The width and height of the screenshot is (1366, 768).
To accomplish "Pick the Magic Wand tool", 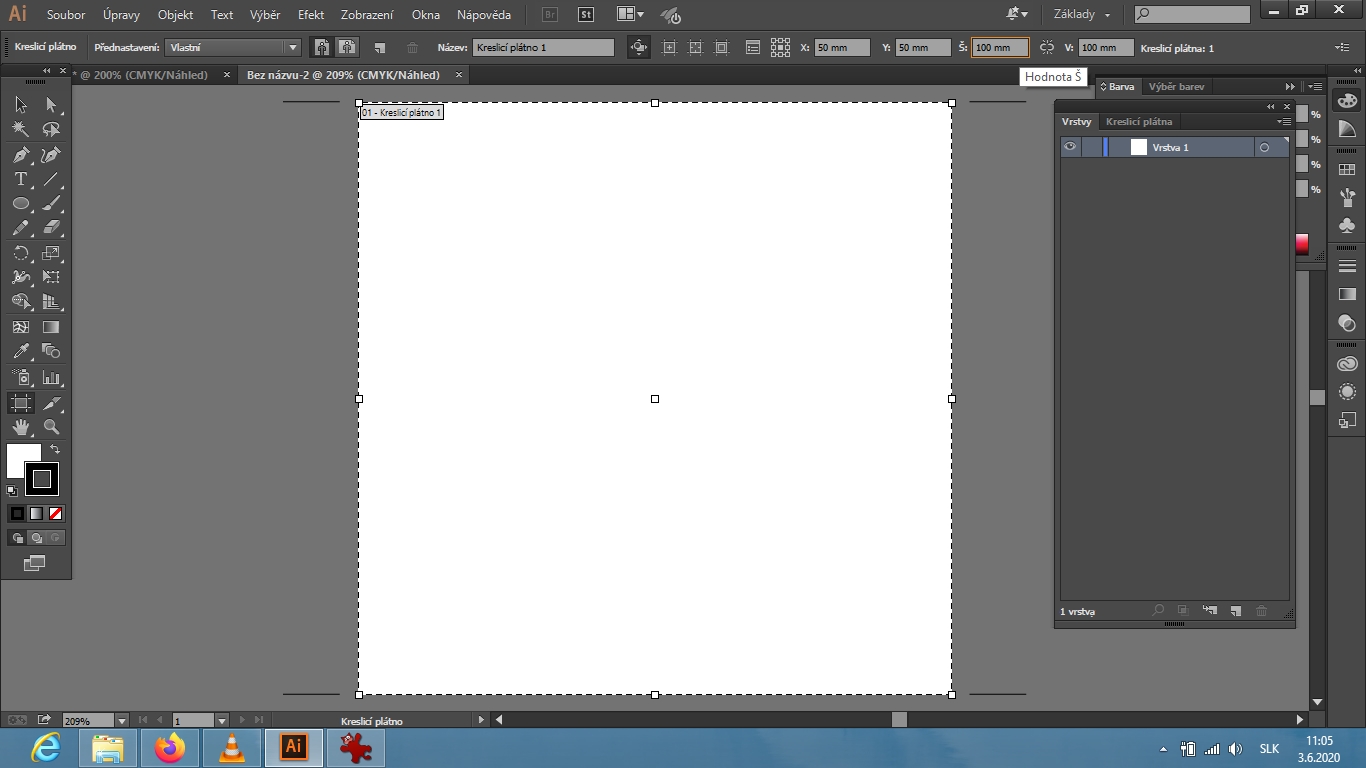I will 20,130.
